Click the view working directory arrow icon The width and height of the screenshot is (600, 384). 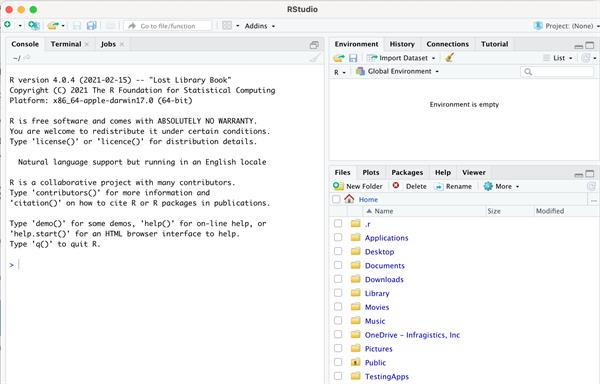click(27, 58)
